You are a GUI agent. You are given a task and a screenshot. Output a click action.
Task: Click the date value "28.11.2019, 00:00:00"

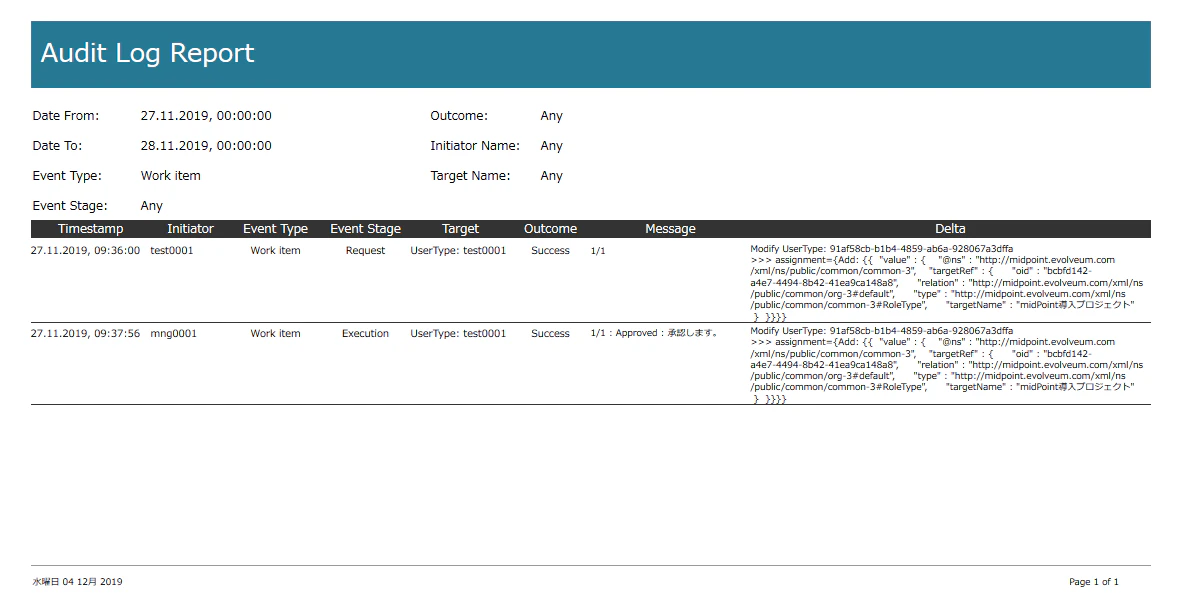click(206, 146)
